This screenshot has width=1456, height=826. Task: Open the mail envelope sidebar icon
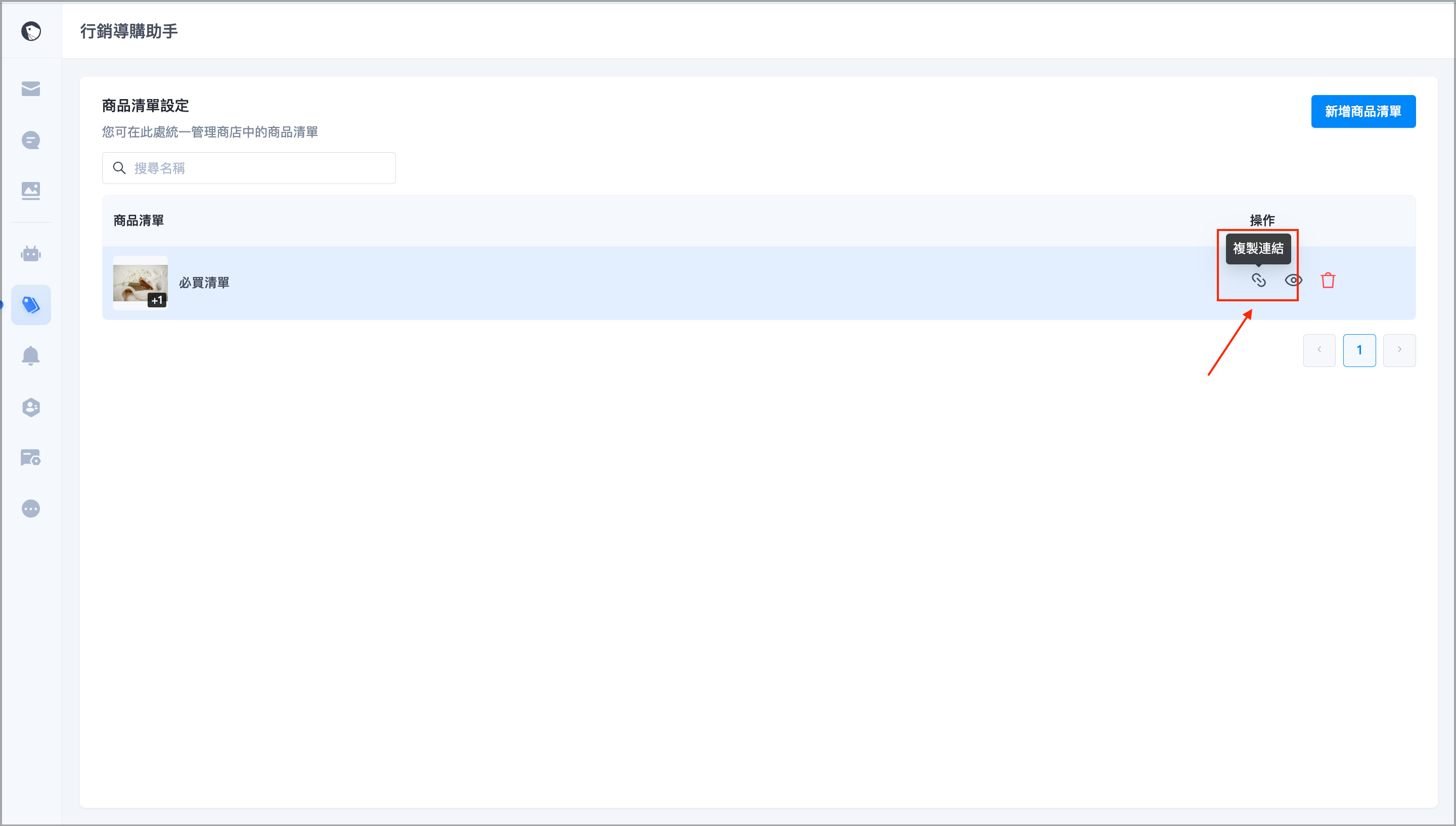click(31, 89)
